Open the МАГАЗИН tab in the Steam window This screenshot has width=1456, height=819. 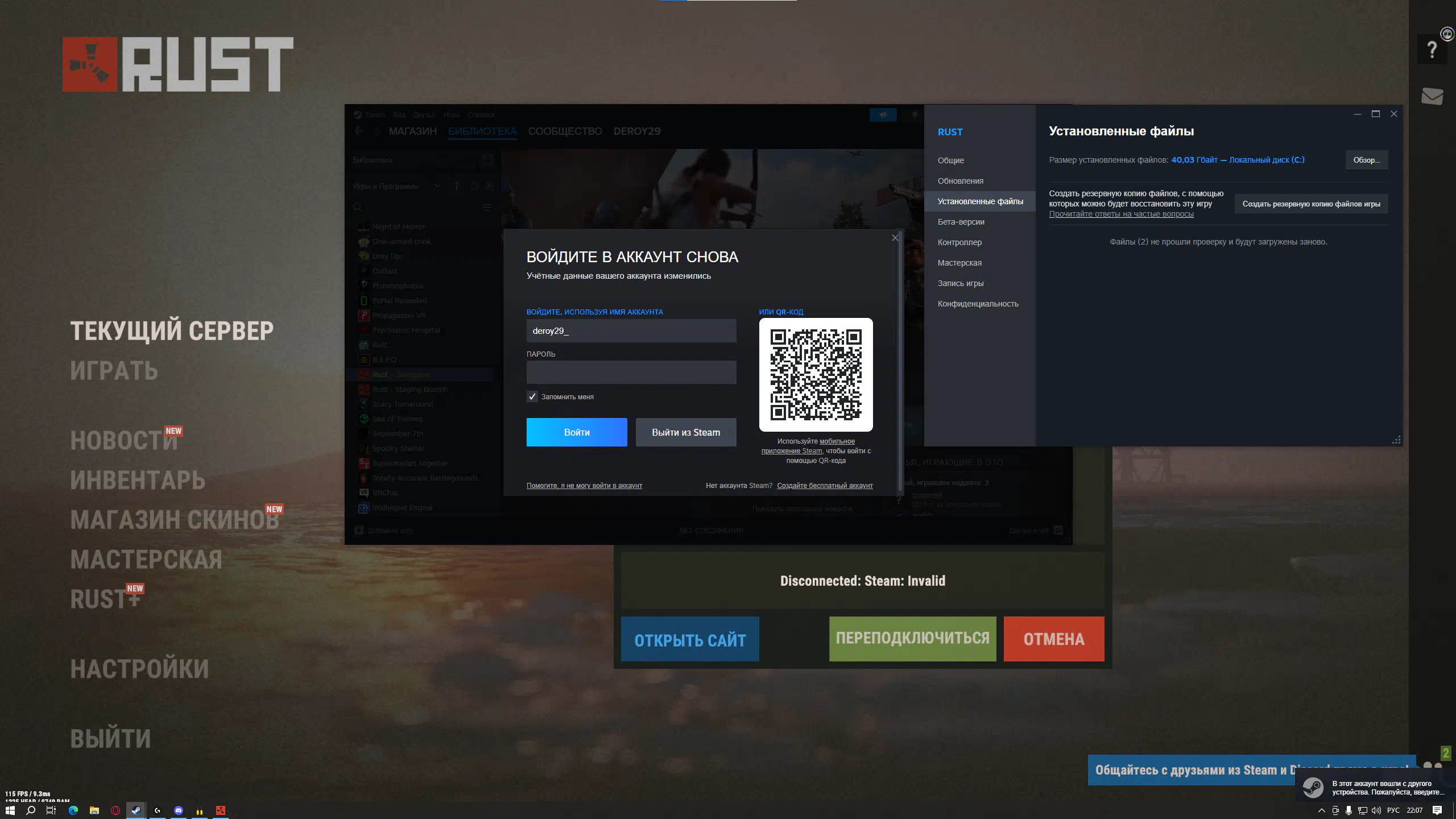click(412, 131)
